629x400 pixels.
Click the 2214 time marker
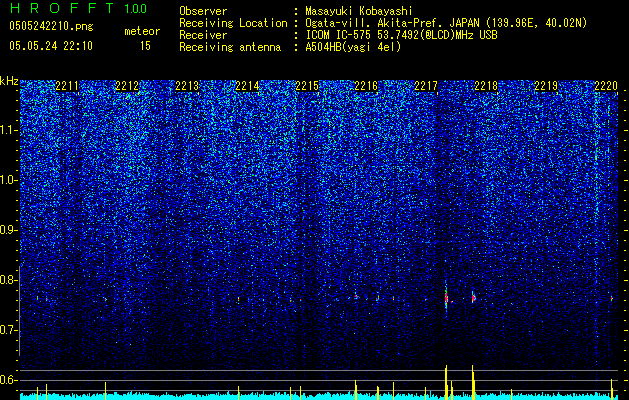[x=247, y=86]
